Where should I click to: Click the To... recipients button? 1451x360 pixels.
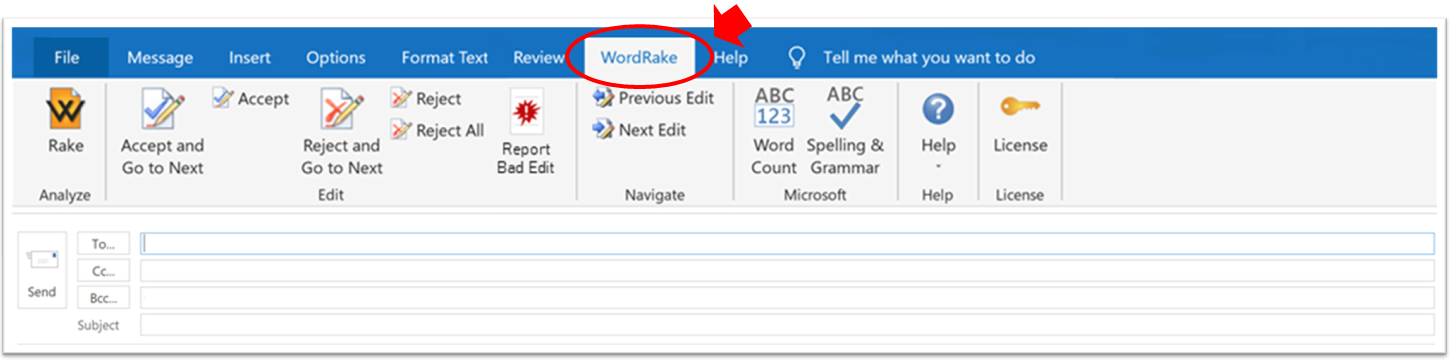104,244
